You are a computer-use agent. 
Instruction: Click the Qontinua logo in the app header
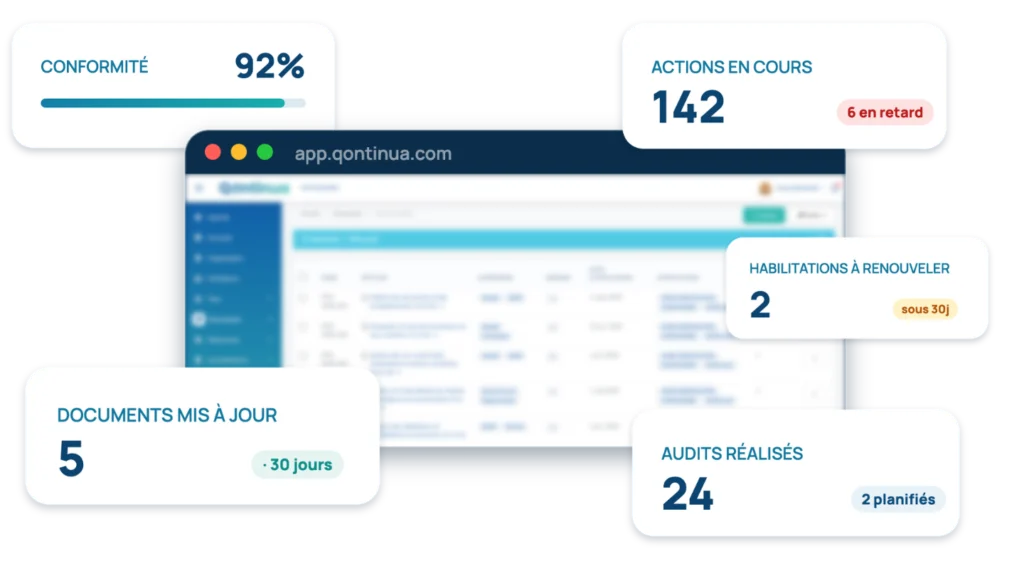pyautogui.click(x=254, y=188)
